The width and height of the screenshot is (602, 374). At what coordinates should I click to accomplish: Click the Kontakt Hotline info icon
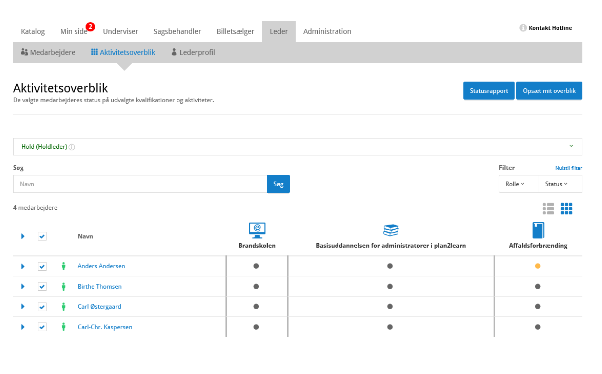(523, 28)
